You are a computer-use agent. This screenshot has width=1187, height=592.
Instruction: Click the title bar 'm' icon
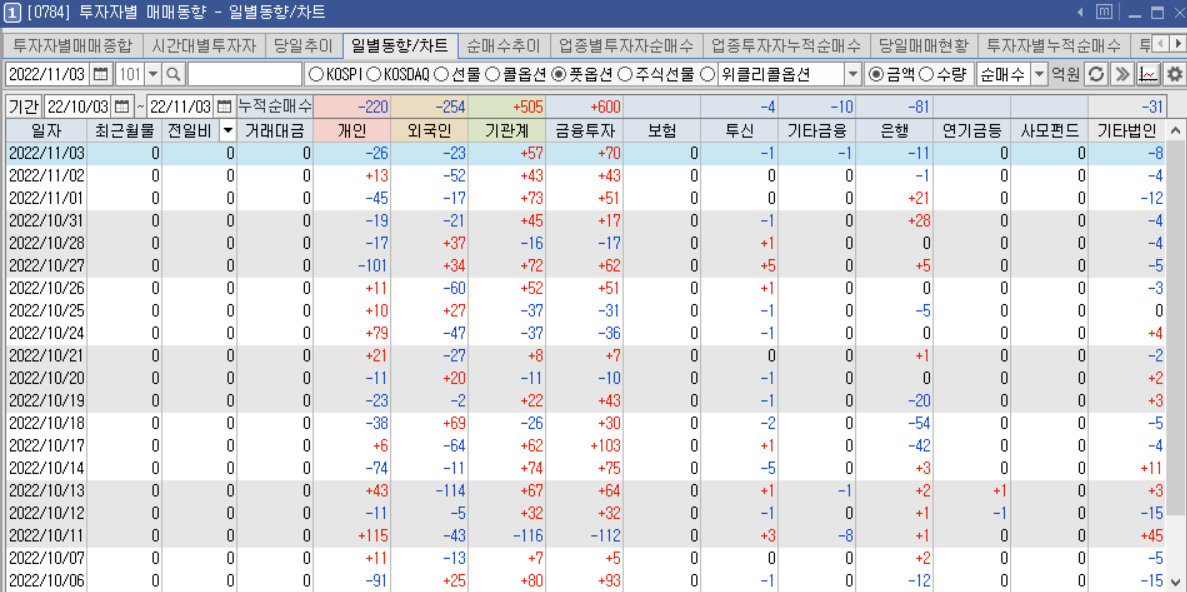[1104, 12]
